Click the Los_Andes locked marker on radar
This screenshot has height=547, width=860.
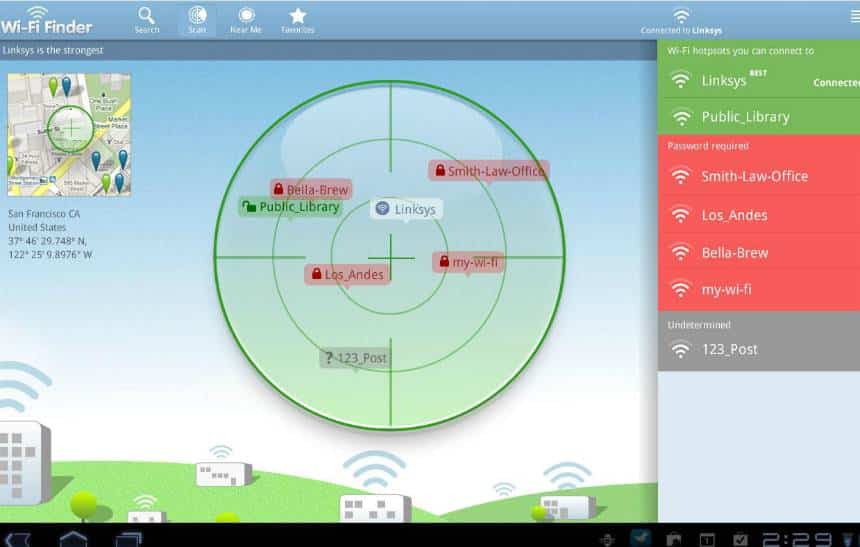tap(347, 274)
